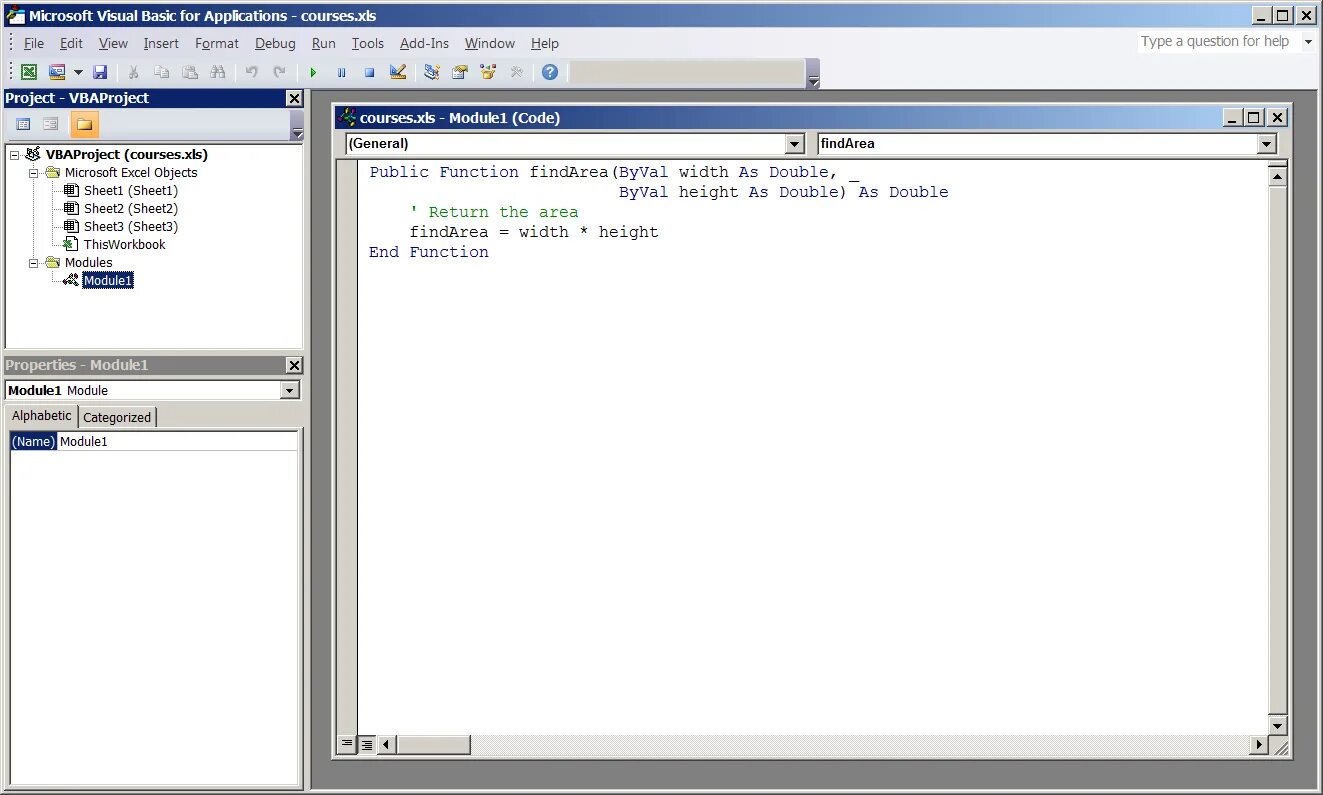Viewport: 1323px width, 795px height.
Task: Open the help question box dropdown arrow
Action: [x=1307, y=42]
